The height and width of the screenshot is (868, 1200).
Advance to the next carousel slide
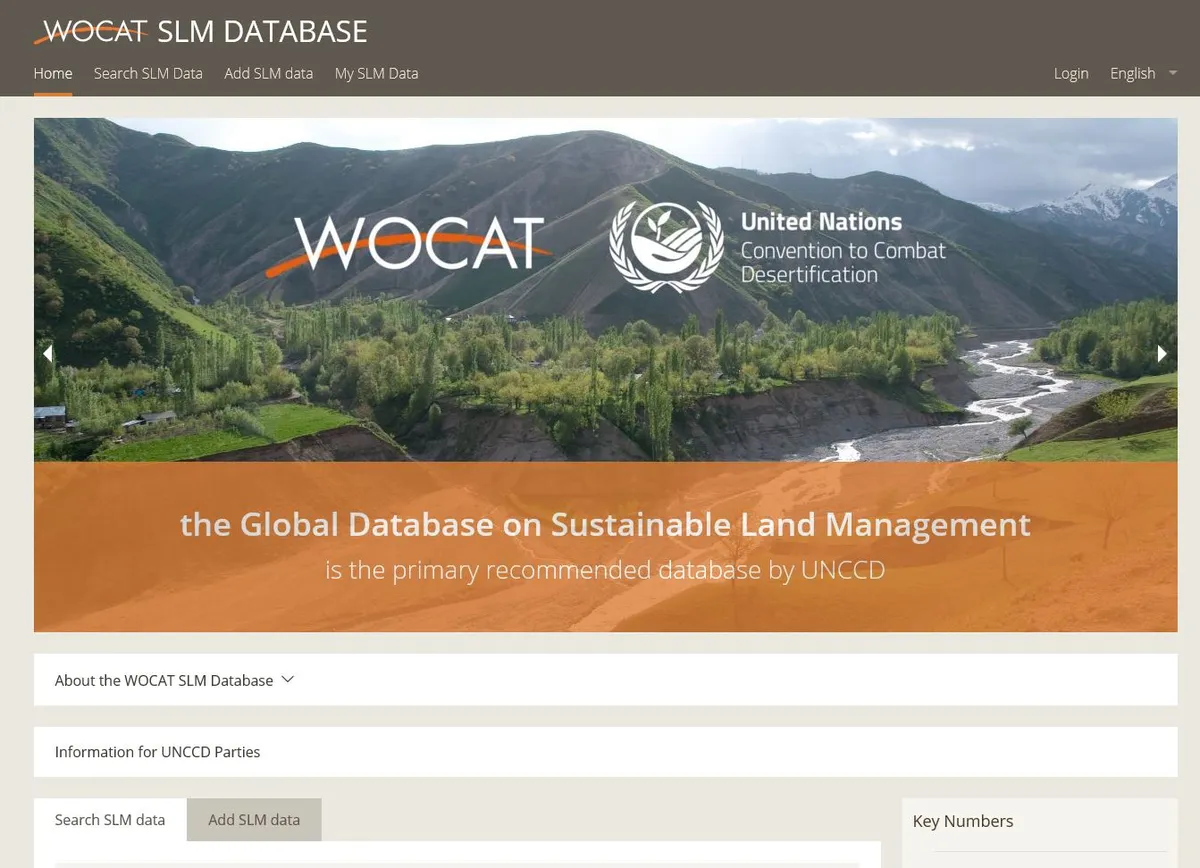click(1162, 353)
